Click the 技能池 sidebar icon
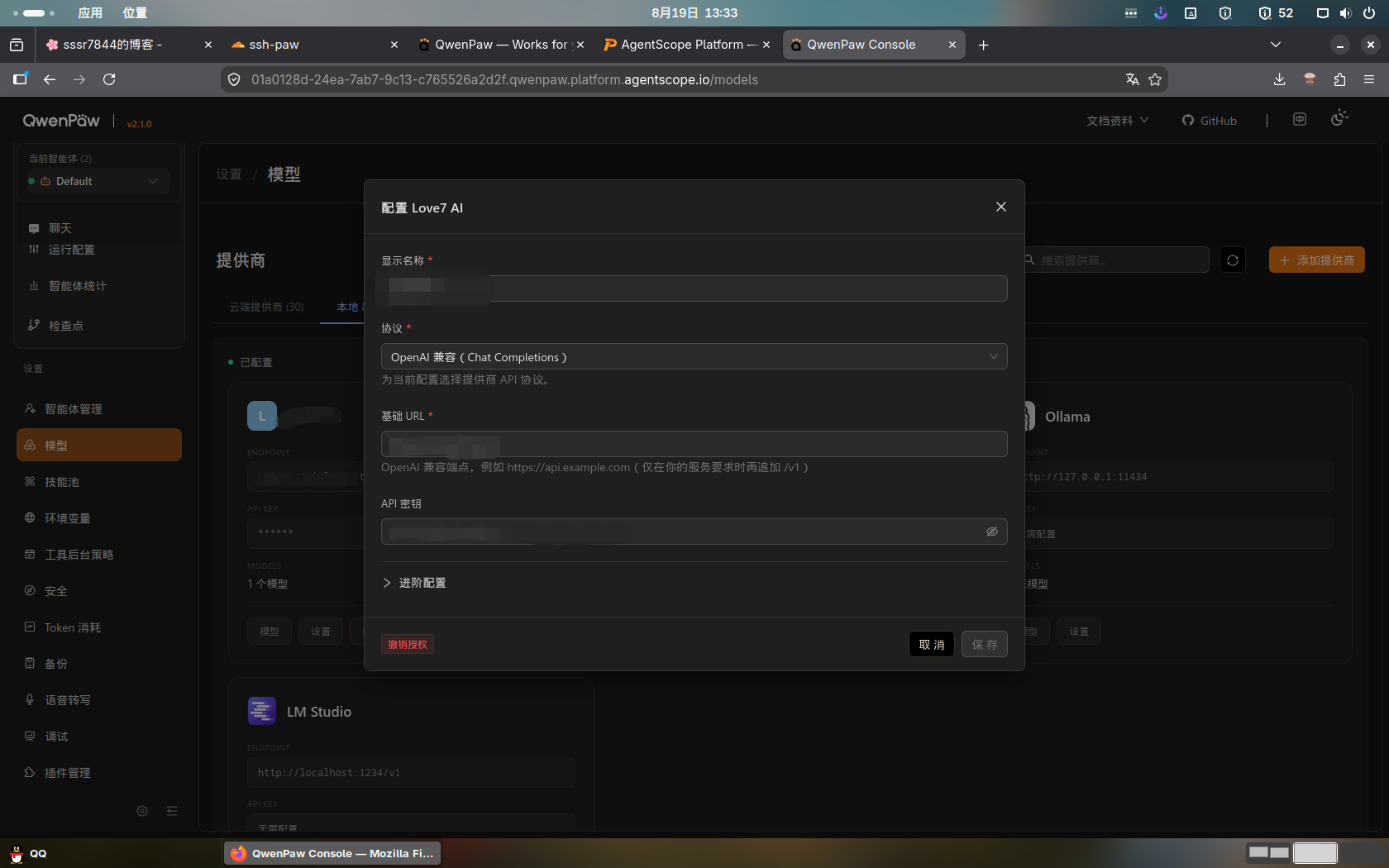Screen dimensions: 1389x868 (x=30, y=481)
